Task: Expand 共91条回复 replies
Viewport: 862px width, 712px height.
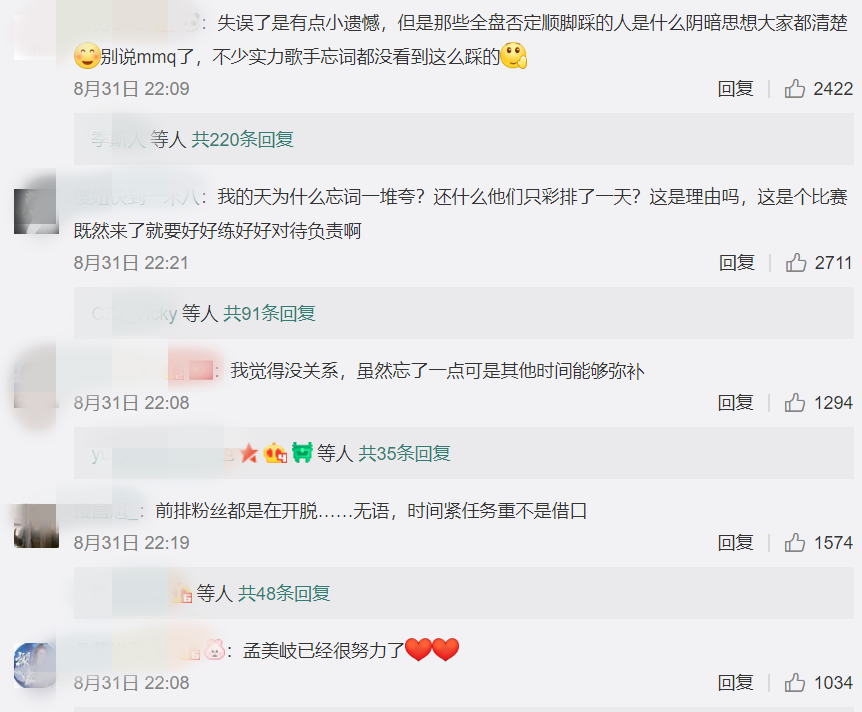Action: click(x=269, y=313)
